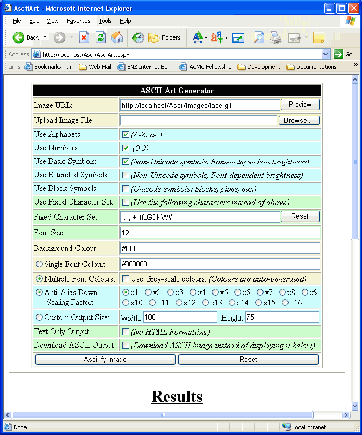
Task: Click the Font Size input field
Action: [x=220, y=233]
